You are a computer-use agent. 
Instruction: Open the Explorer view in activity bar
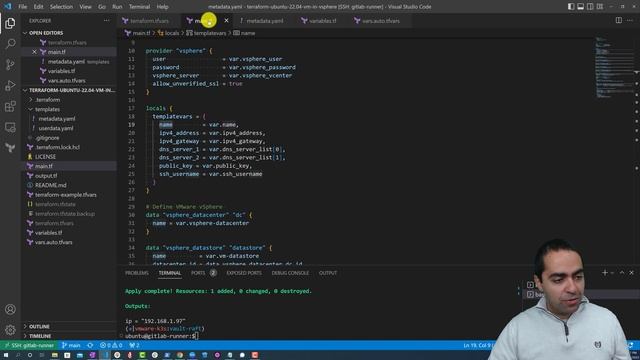[10, 23]
